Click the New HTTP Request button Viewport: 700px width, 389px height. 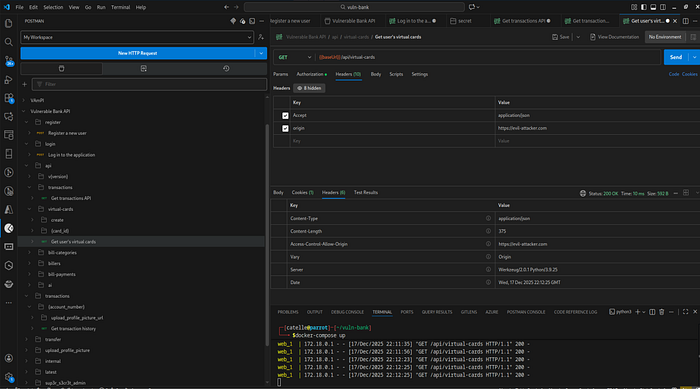tap(138, 53)
